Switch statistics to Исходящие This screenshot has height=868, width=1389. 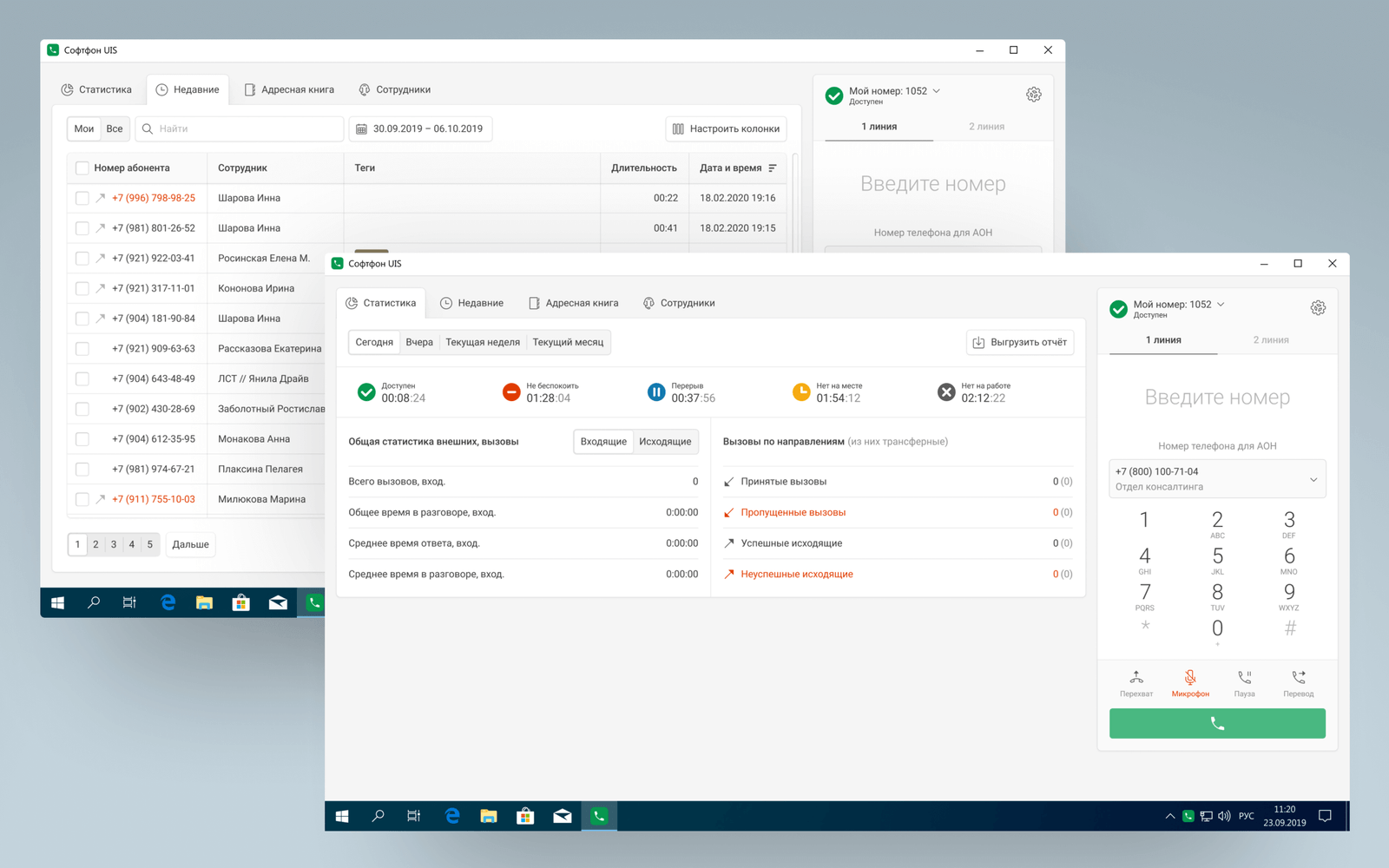(665, 442)
